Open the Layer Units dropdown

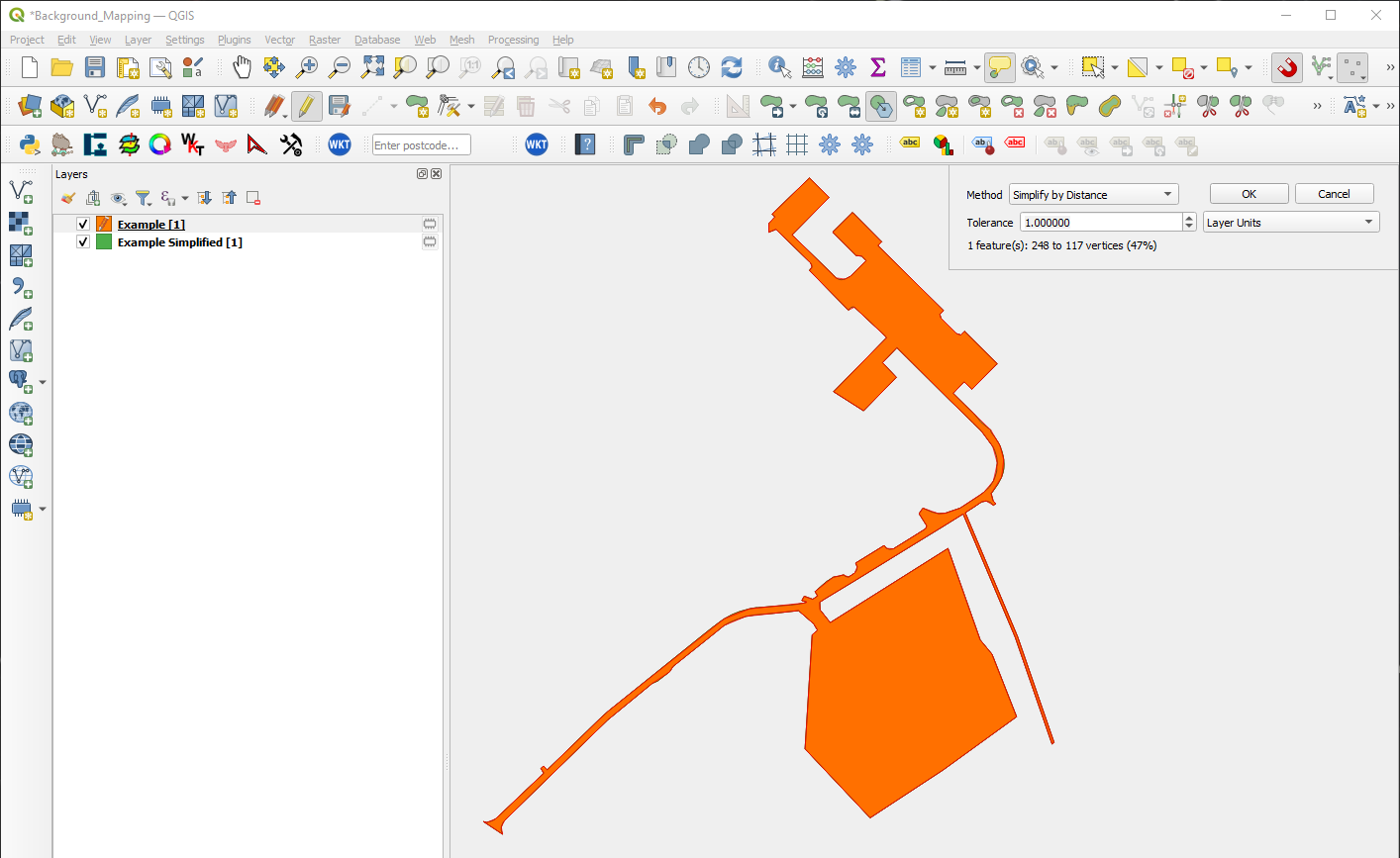tap(1290, 221)
